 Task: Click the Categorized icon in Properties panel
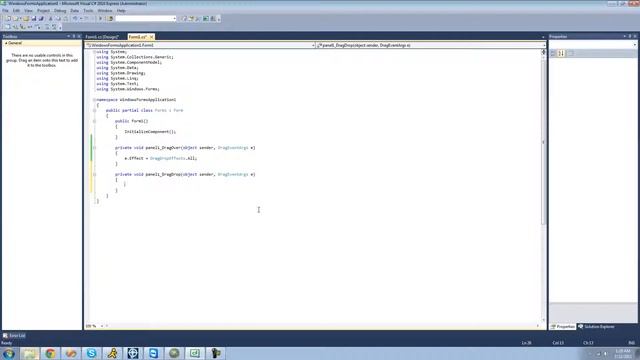553,53
